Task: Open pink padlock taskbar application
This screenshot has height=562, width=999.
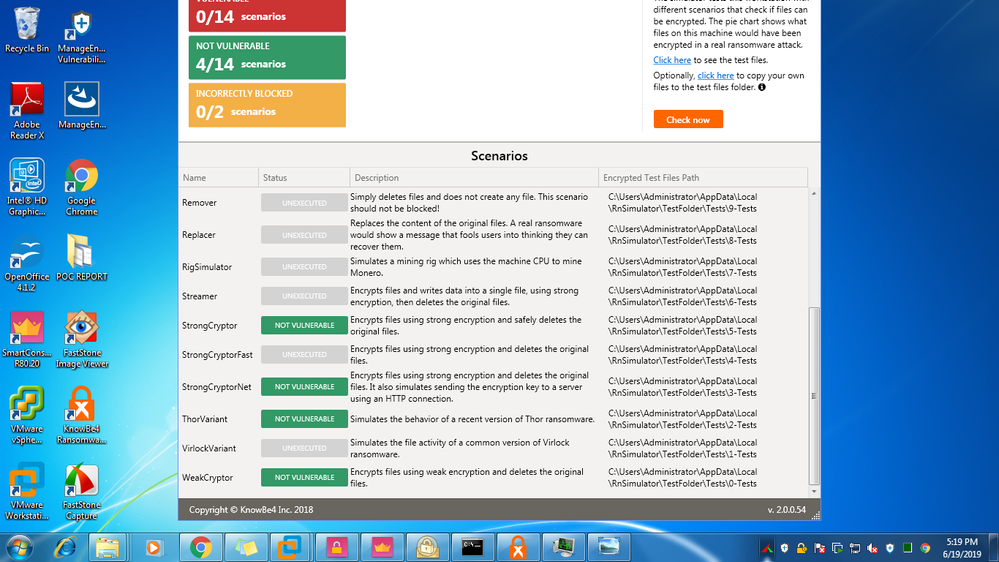Action: tap(336, 547)
